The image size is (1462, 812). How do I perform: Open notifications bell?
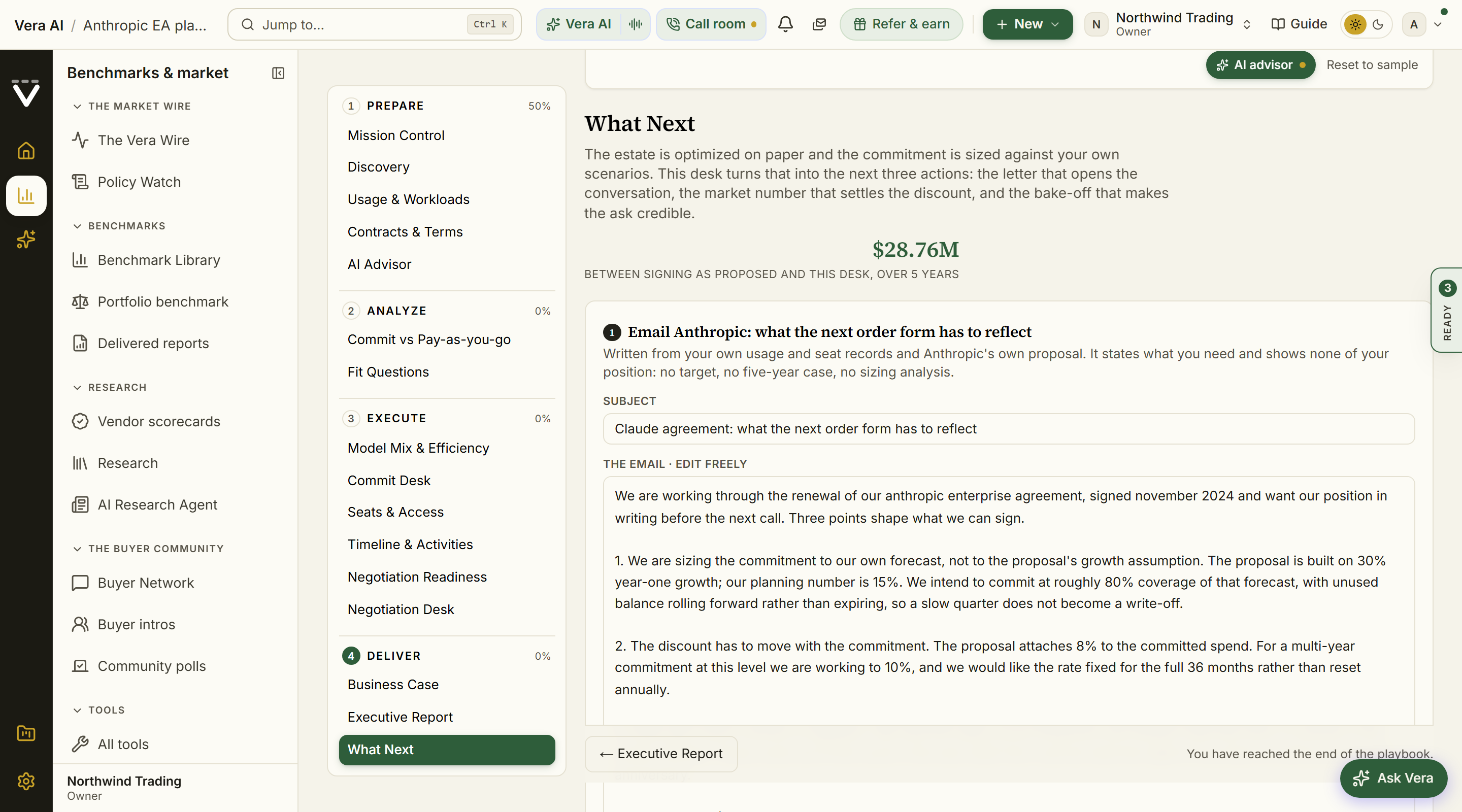pos(785,24)
